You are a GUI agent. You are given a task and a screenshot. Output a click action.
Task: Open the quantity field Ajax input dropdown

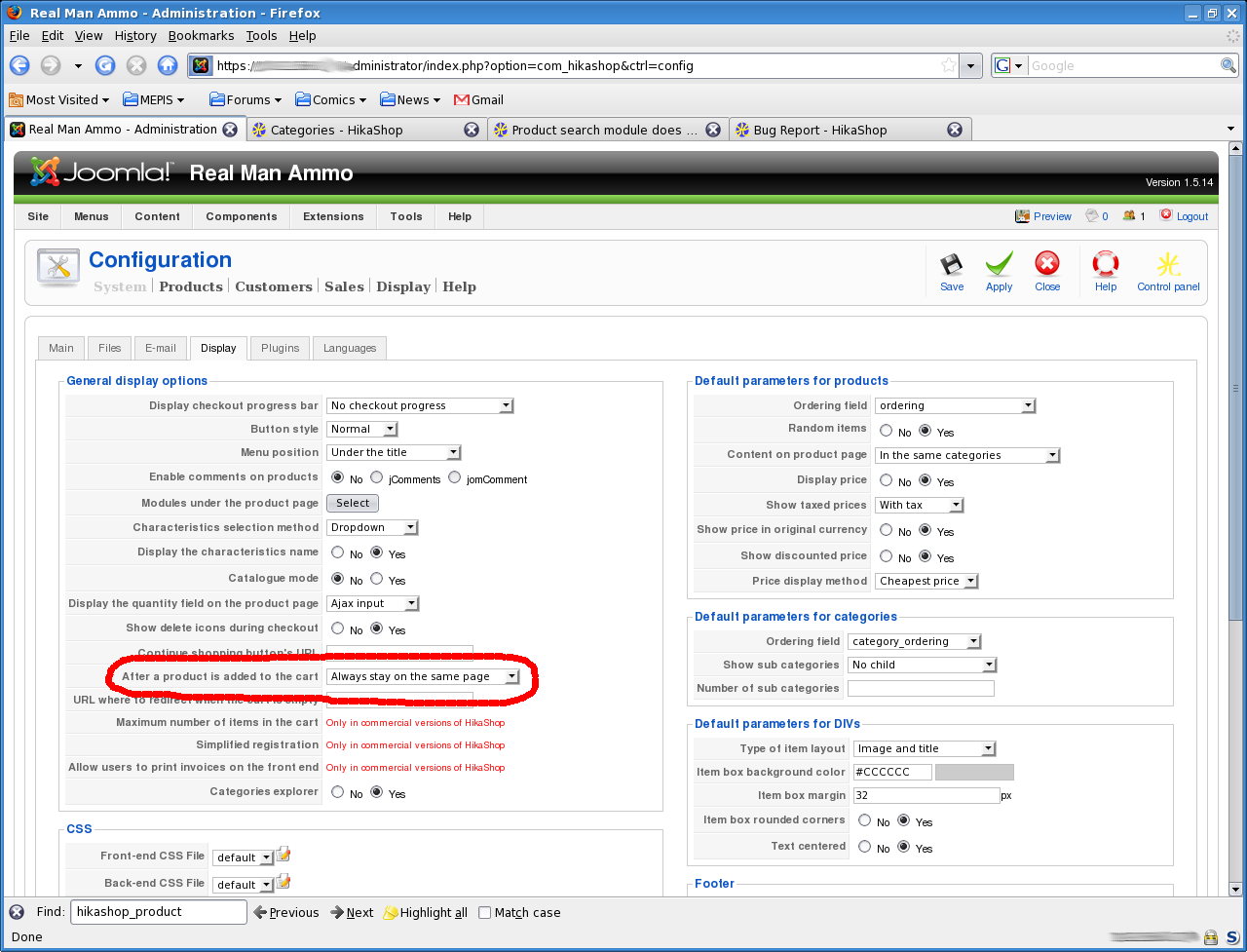(373, 603)
